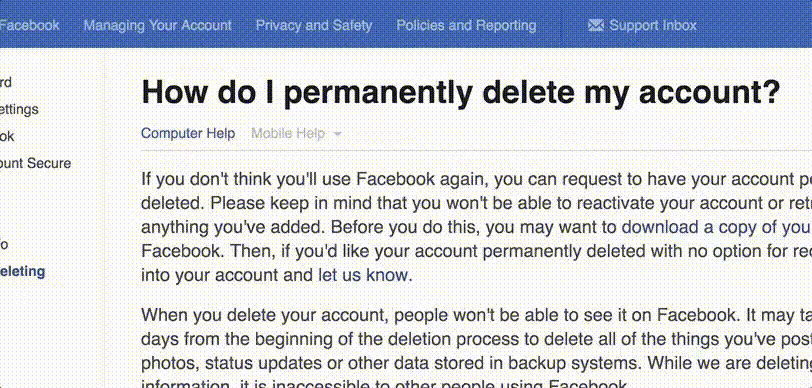Click the sidebar item above 'Deleting'
The height and width of the screenshot is (388, 812).
pos(4,245)
